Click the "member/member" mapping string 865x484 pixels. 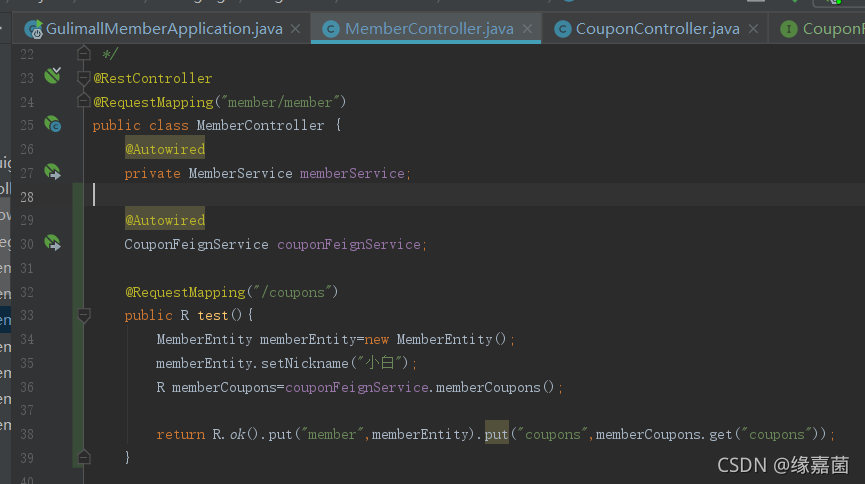click(x=280, y=102)
